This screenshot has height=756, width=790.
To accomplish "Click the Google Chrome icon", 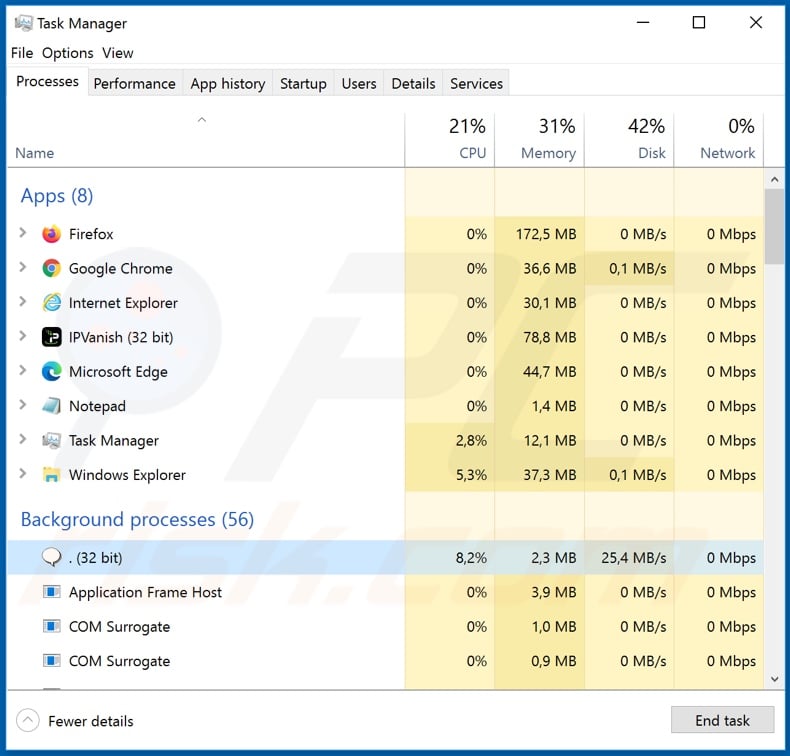I will [x=51, y=268].
